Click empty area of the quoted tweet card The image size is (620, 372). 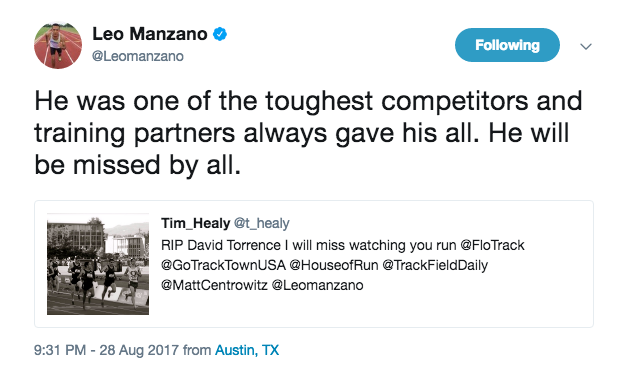467,308
